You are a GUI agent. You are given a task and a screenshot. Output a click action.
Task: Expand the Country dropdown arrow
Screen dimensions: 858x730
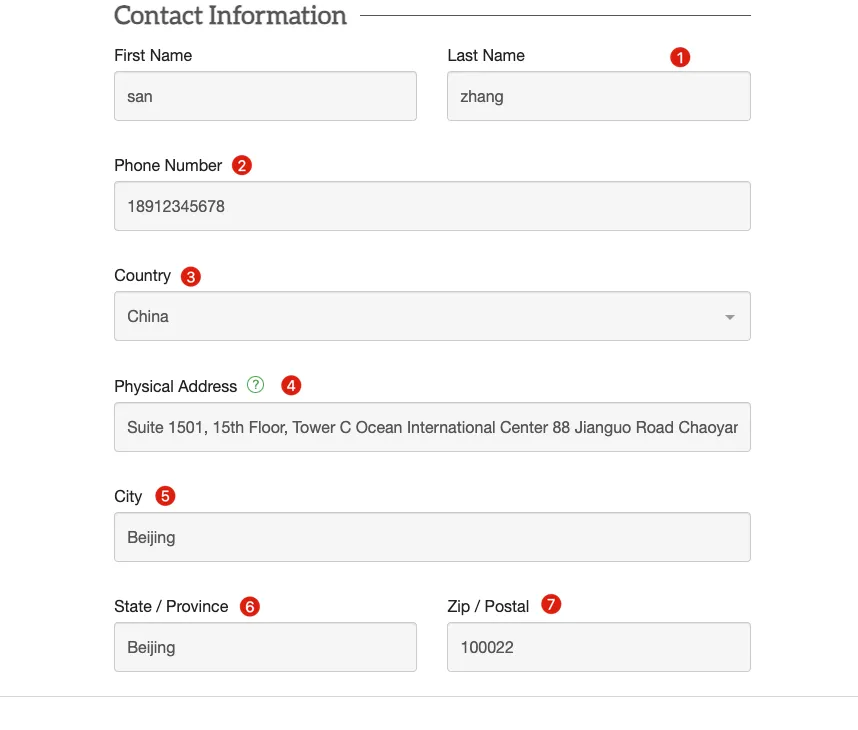pos(729,317)
